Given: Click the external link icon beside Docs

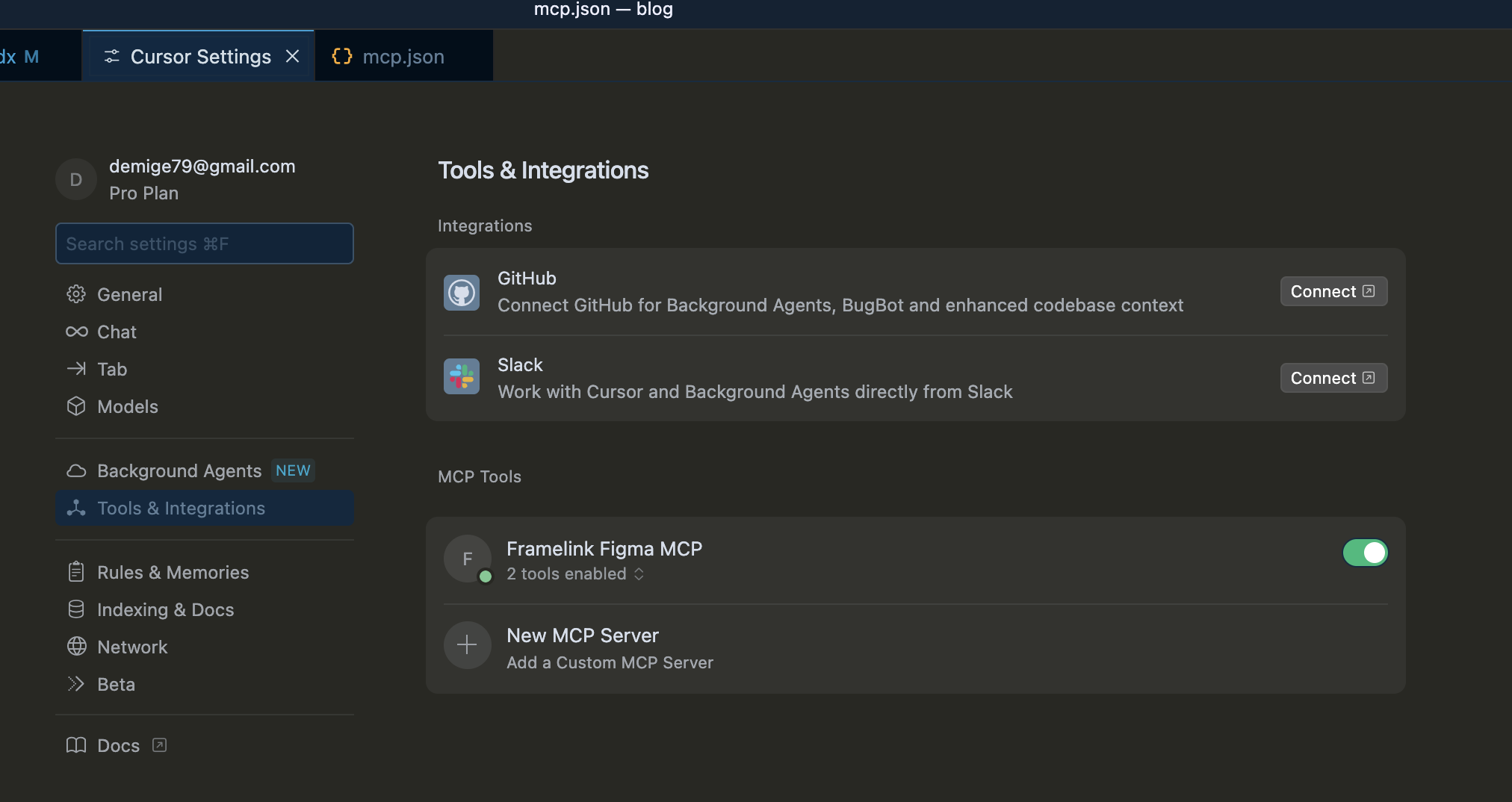Looking at the screenshot, I should [159, 745].
